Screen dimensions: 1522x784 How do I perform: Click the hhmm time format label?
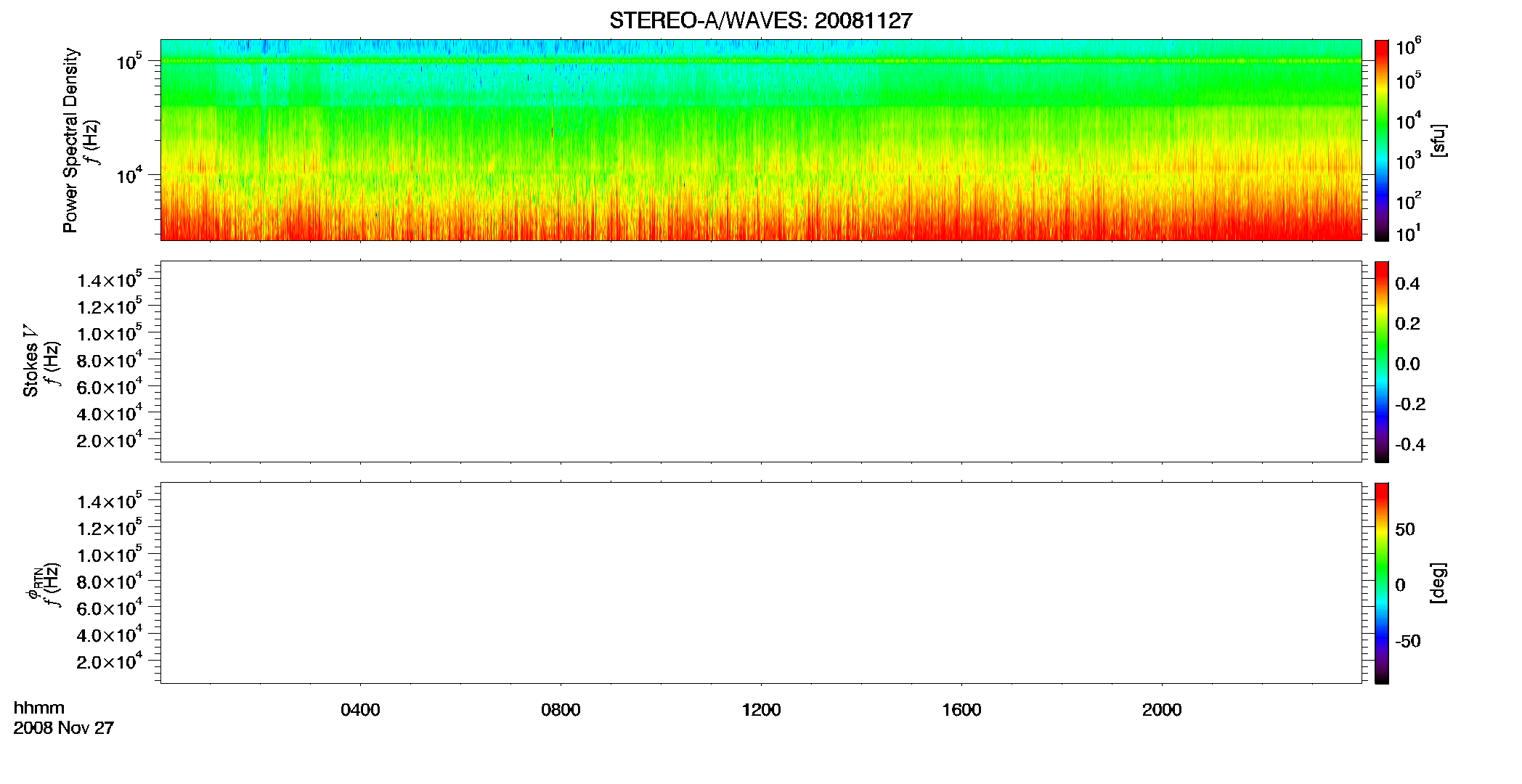click(39, 709)
